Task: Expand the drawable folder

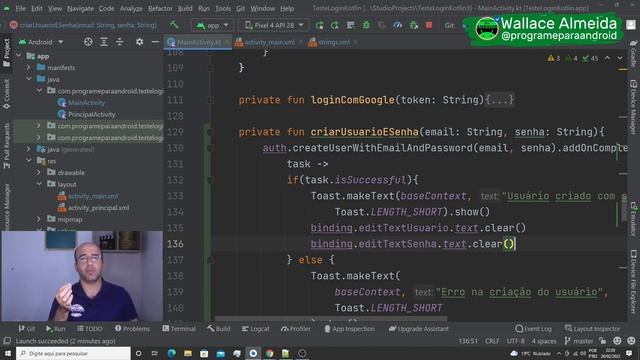Action: [39, 172]
